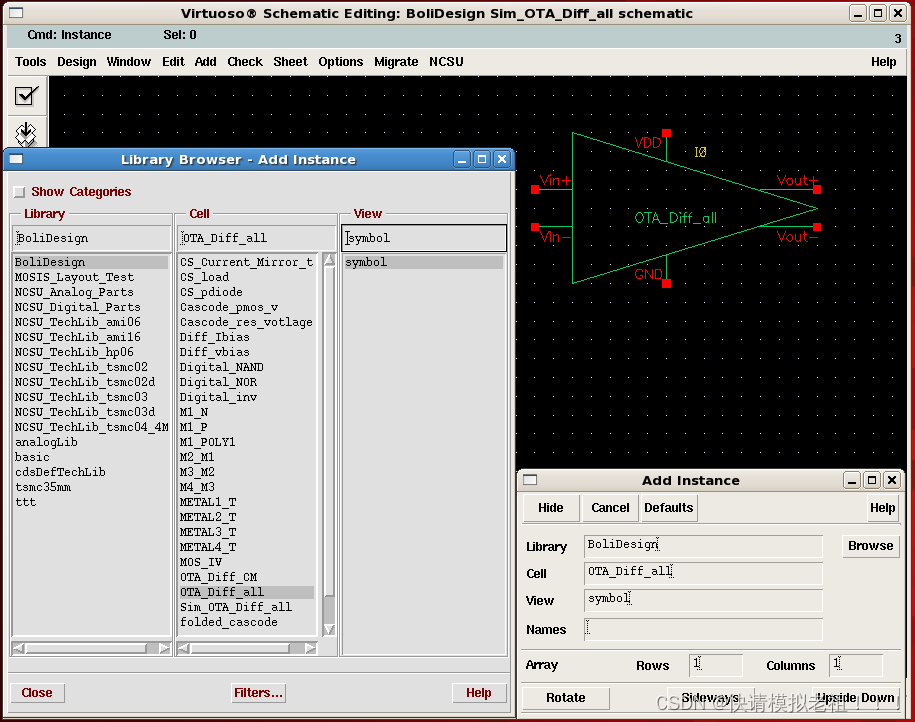Open the Migrate menu

click(396, 62)
